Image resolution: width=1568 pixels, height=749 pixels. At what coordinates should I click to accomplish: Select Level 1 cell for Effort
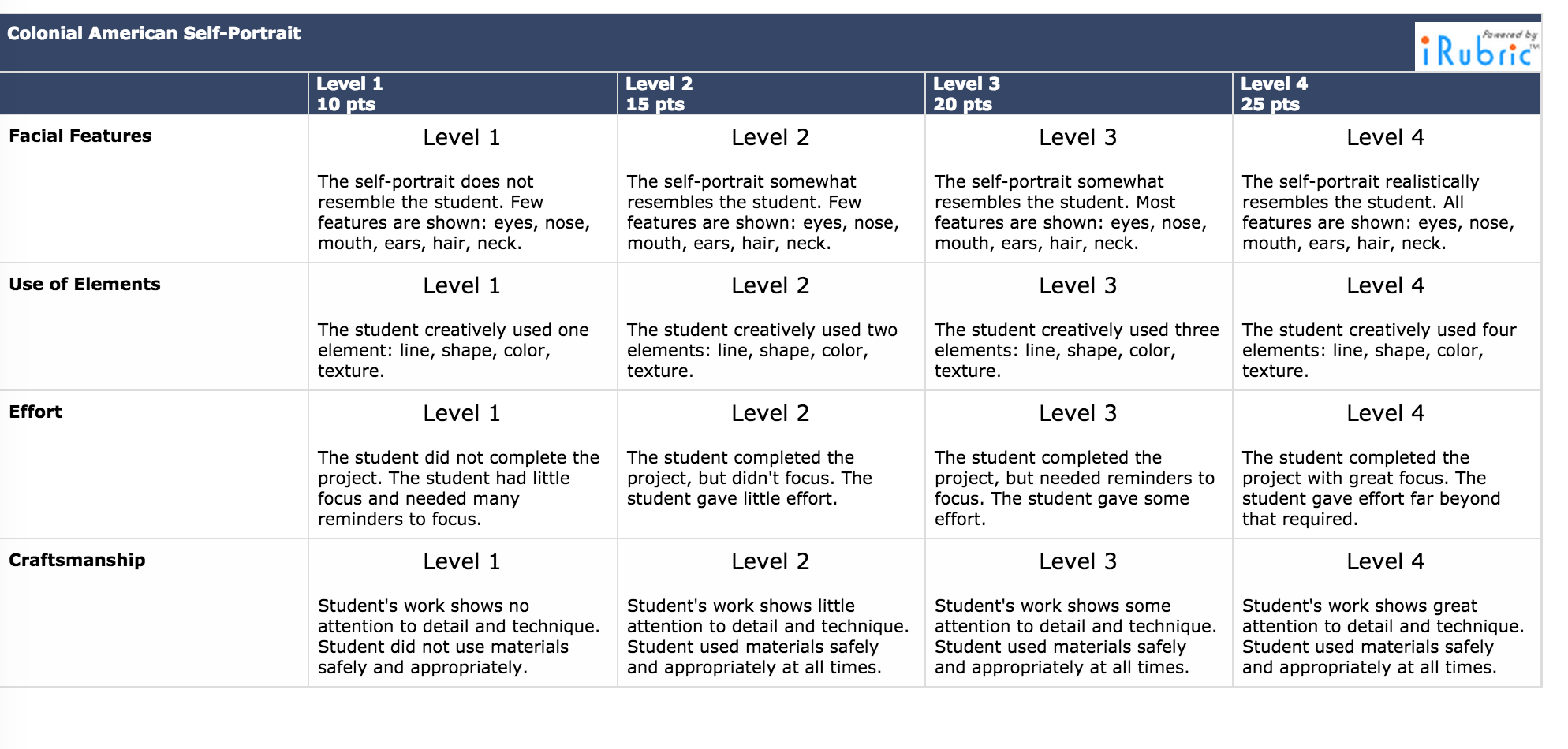coord(462,465)
